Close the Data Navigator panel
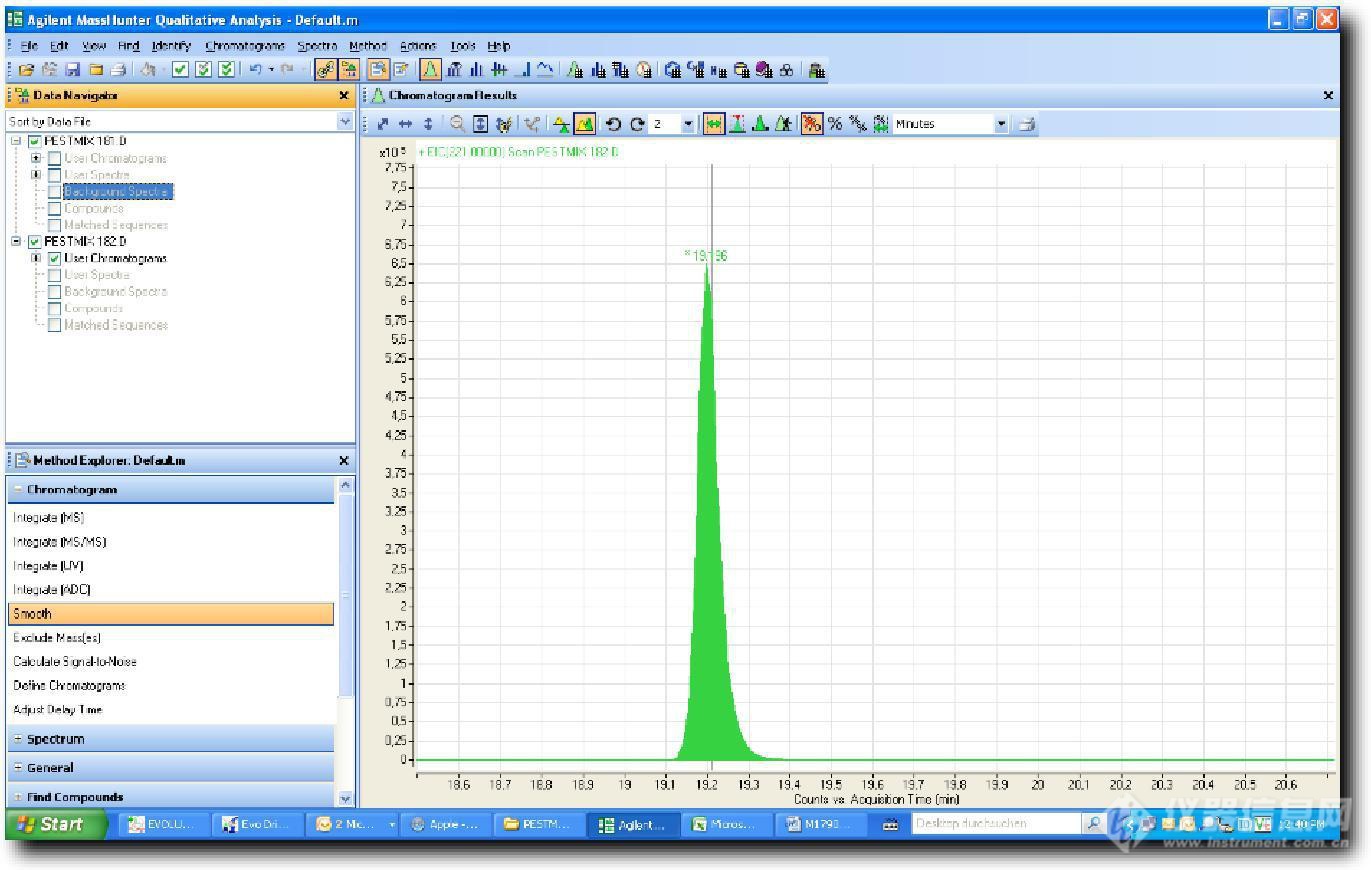Image resolution: width=1371 pixels, height=870 pixels. 344,96
